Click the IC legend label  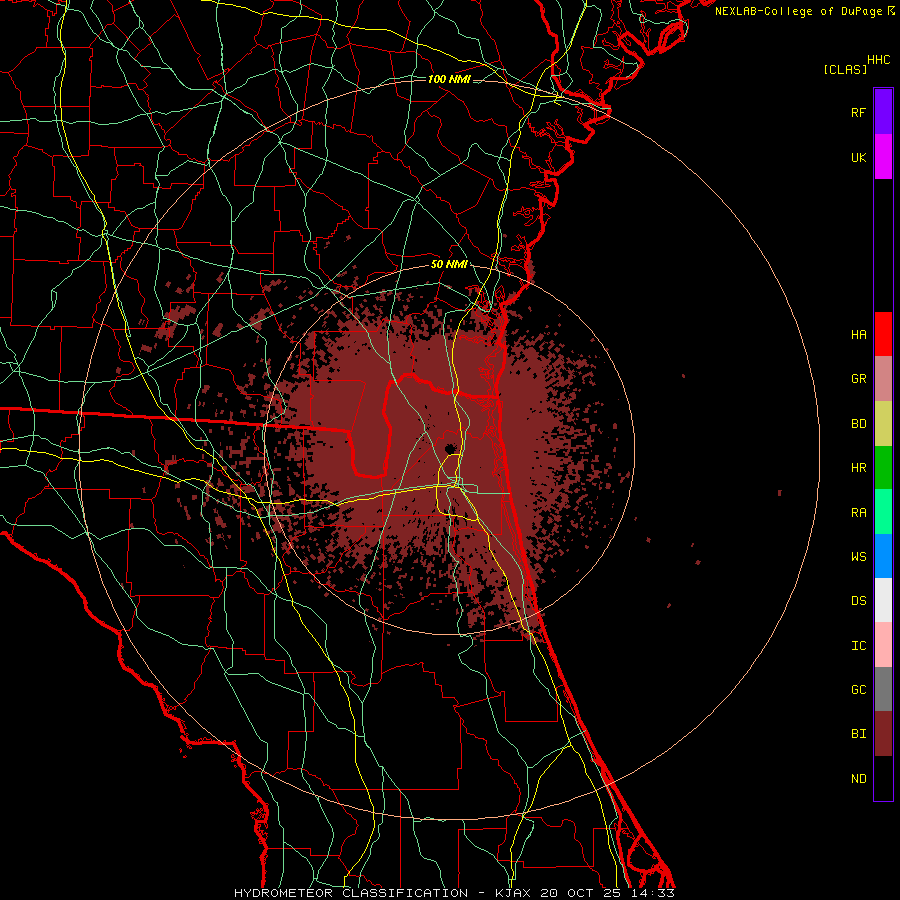858,645
